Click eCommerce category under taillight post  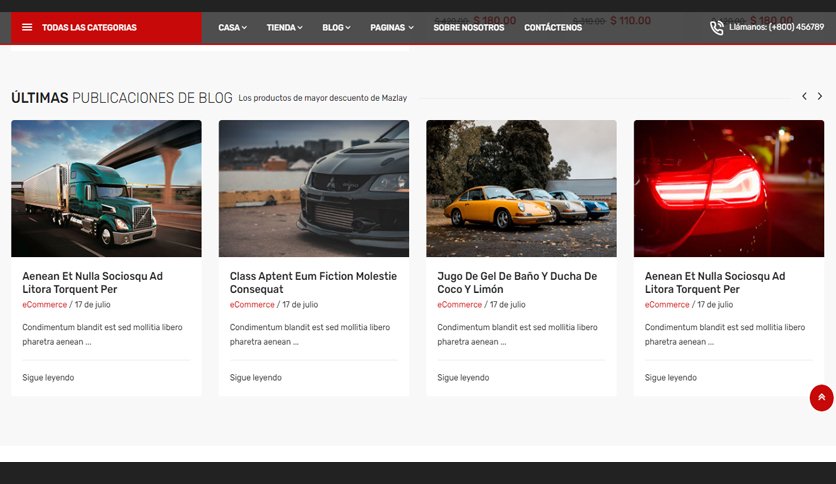[666, 304]
